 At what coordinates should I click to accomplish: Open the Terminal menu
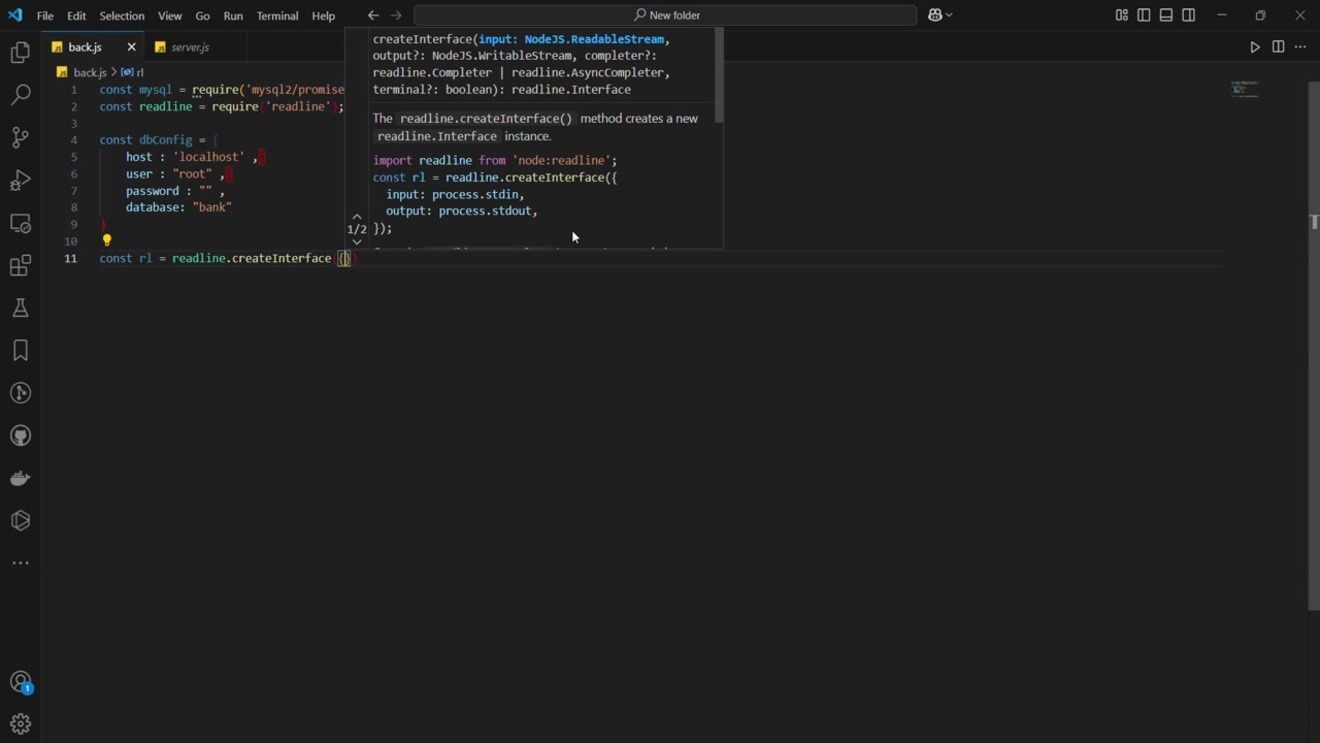click(277, 16)
